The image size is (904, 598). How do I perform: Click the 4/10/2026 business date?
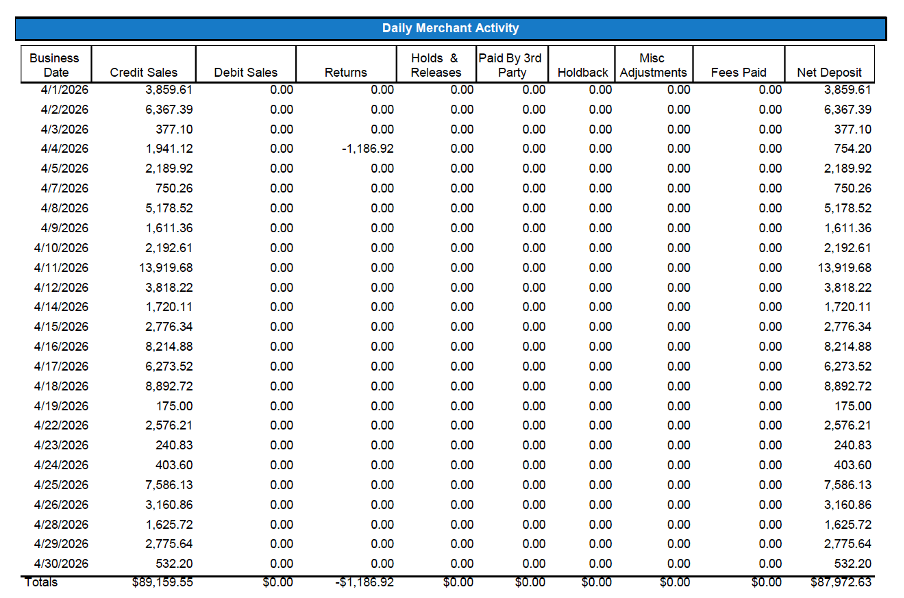click(x=61, y=248)
